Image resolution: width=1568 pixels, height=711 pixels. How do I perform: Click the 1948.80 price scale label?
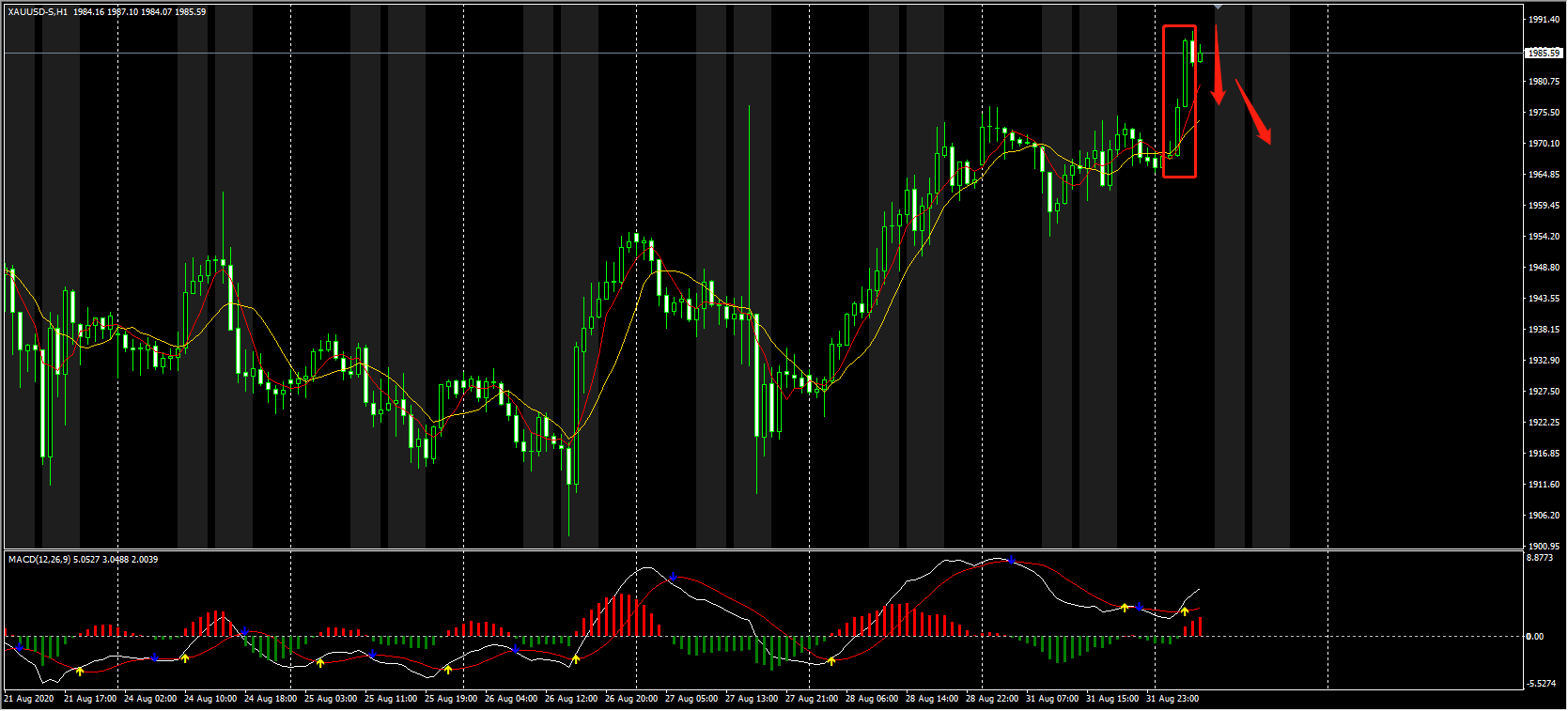[x=1544, y=268]
